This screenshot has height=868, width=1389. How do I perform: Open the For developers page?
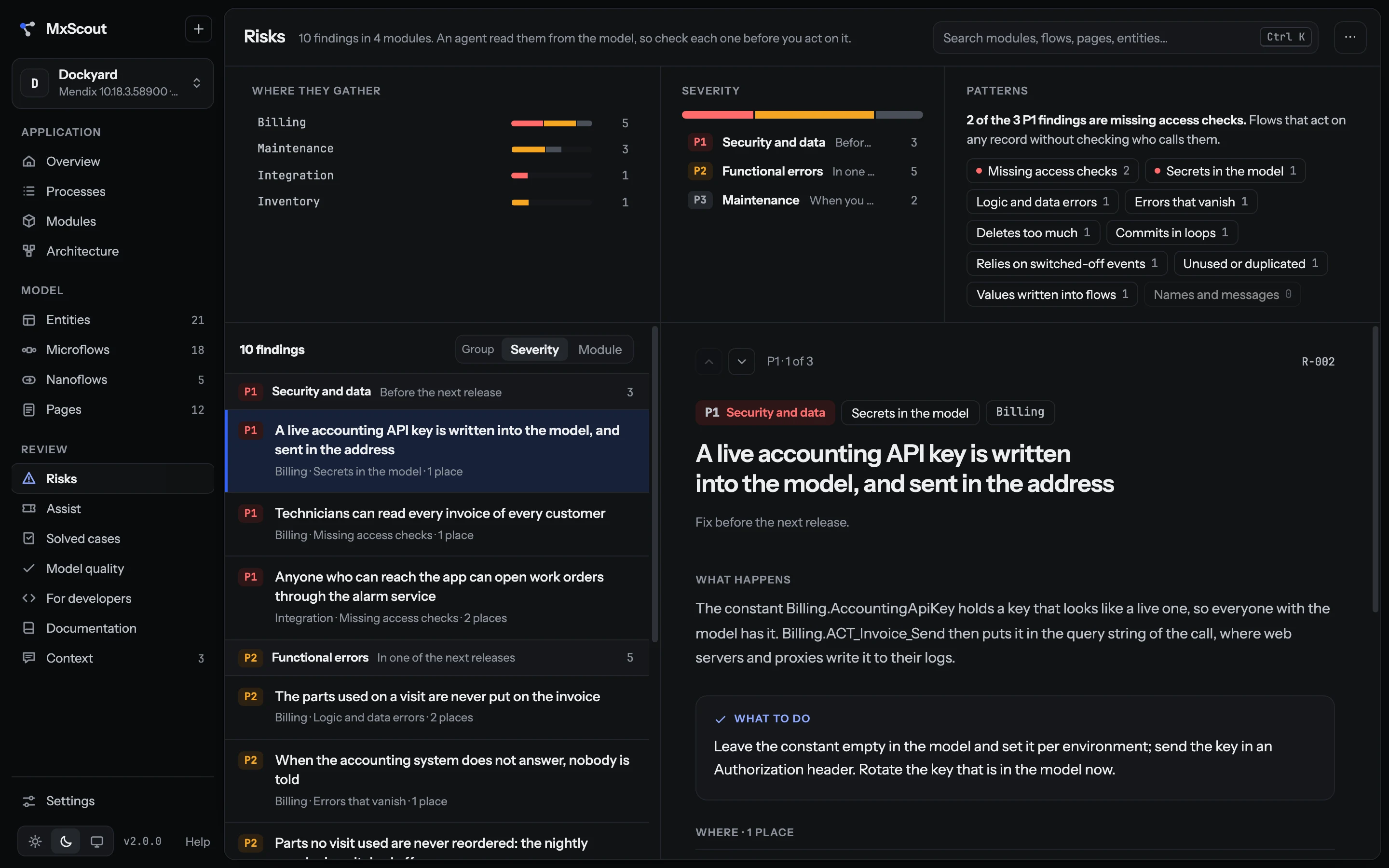tap(112, 598)
